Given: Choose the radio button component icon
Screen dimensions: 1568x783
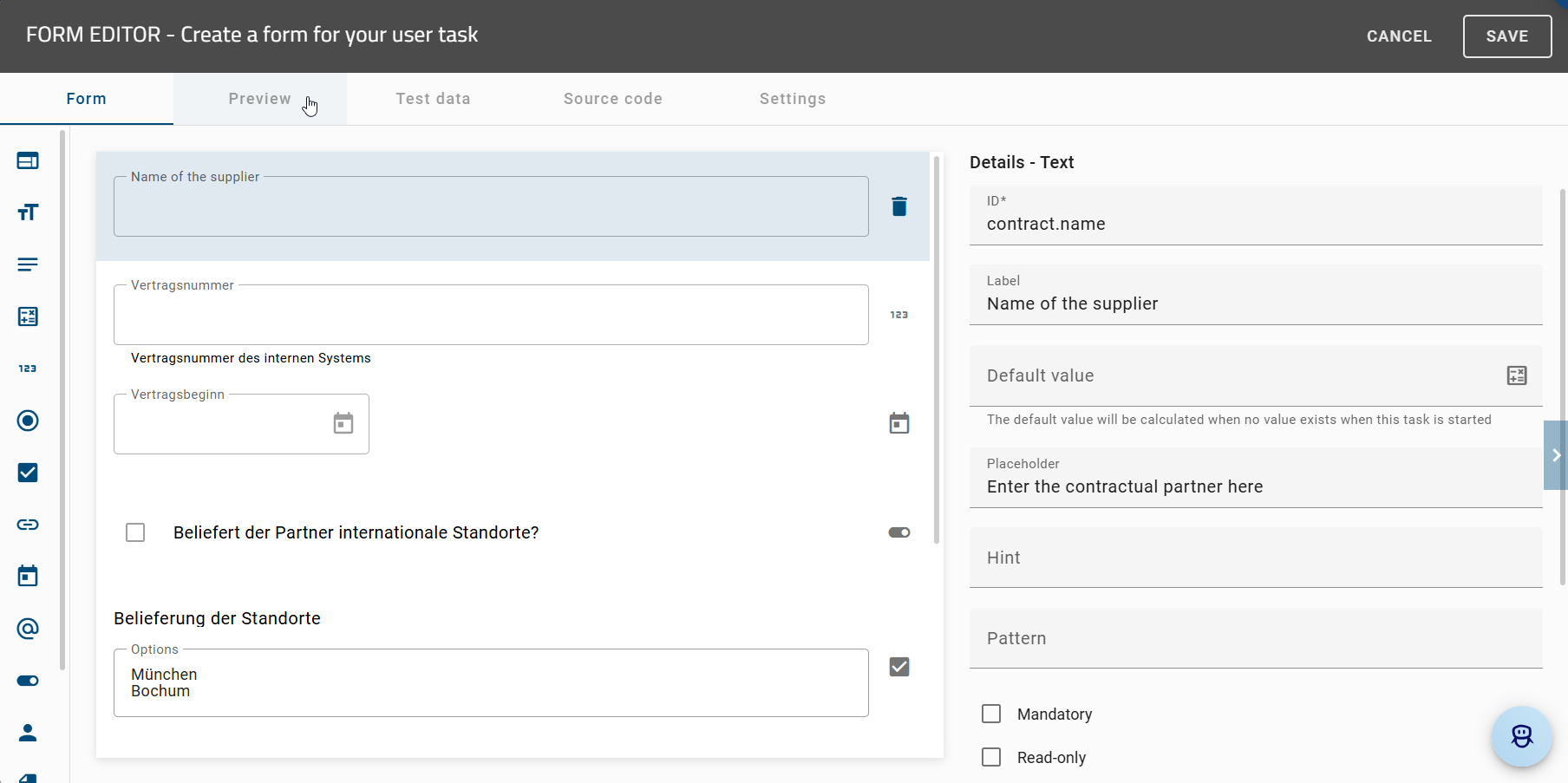Looking at the screenshot, I should (x=28, y=421).
